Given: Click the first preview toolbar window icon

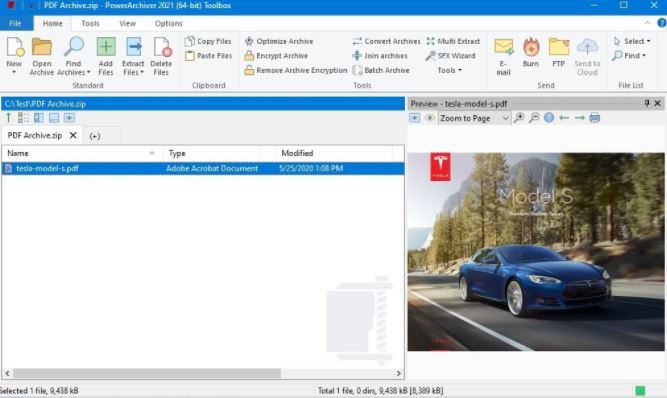Looking at the screenshot, I should pos(415,118).
